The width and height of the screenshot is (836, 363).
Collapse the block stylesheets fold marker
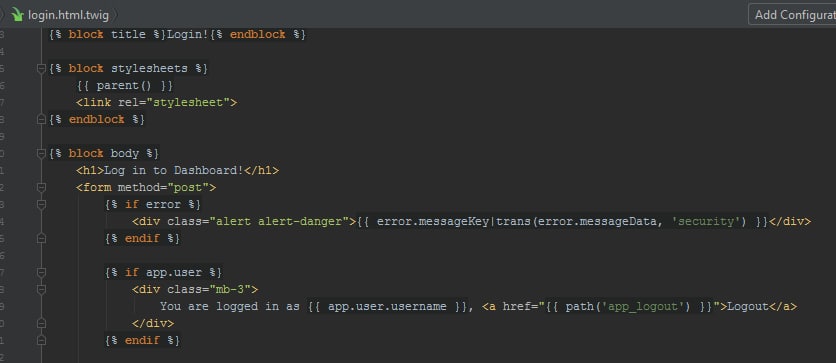pyautogui.click(x=41, y=69)
